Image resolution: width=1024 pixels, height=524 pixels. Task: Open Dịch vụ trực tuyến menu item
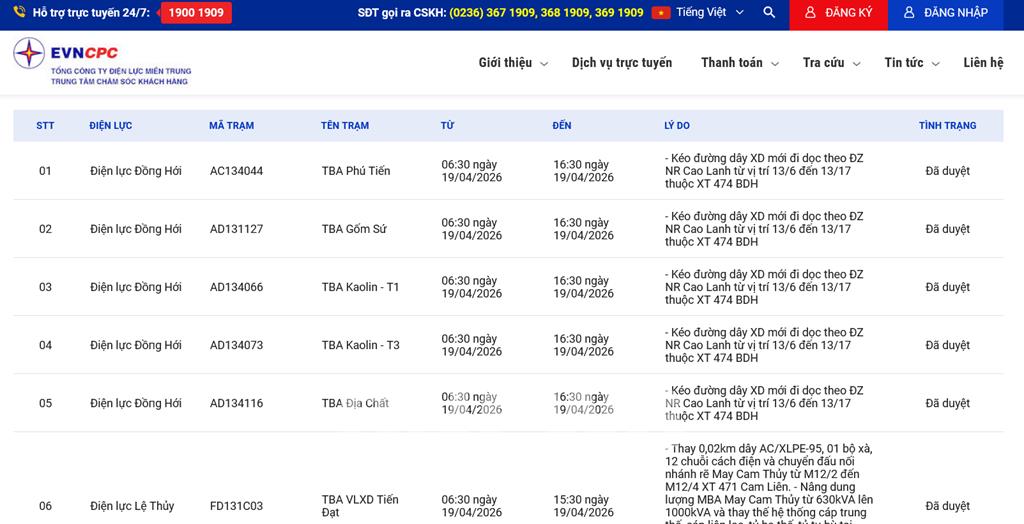coord(622,63)
